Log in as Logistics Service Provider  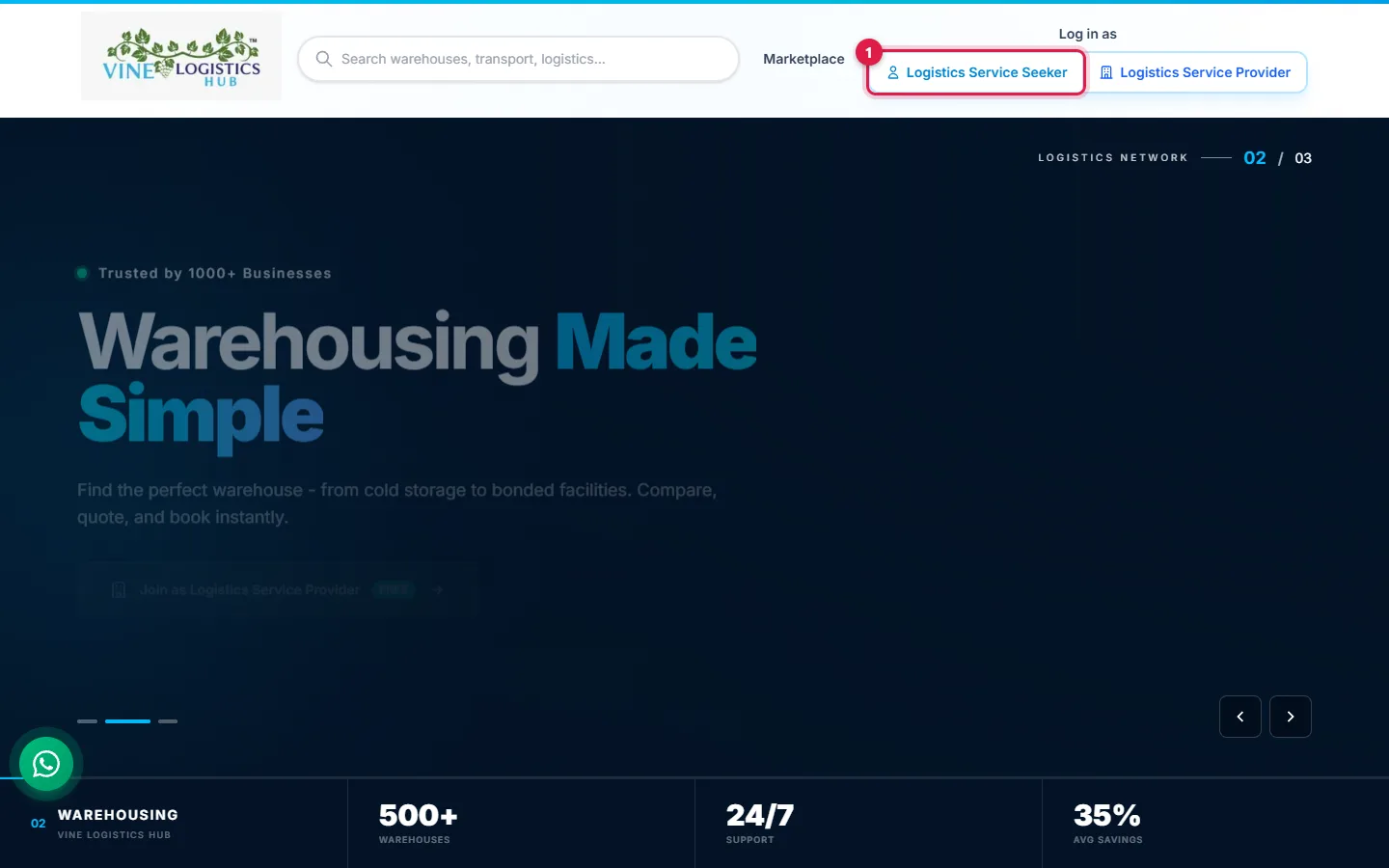click(1196, 72)
